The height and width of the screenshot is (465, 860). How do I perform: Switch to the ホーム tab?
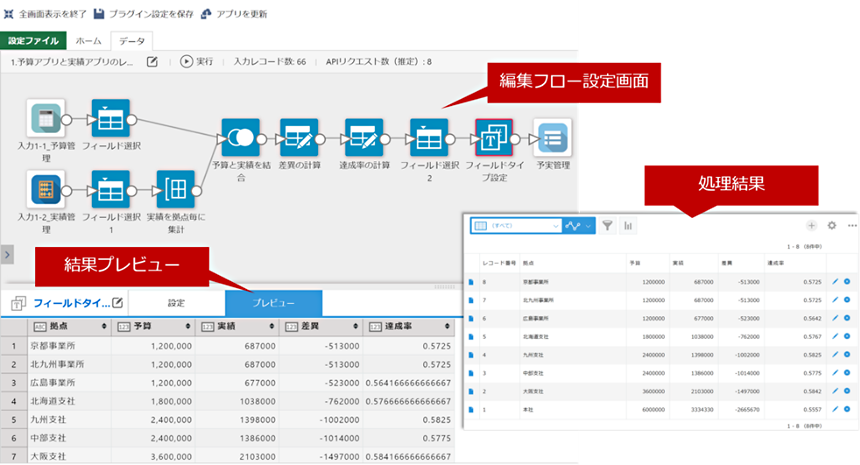(x=88, y=41)
